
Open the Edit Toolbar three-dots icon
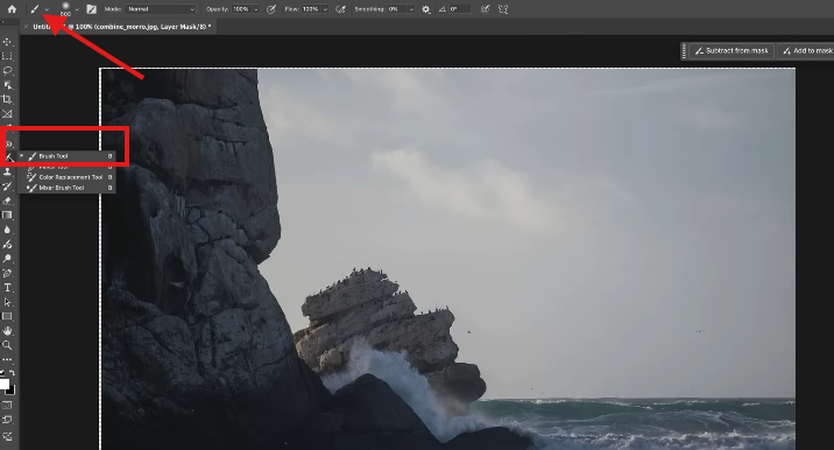[7, 360]
